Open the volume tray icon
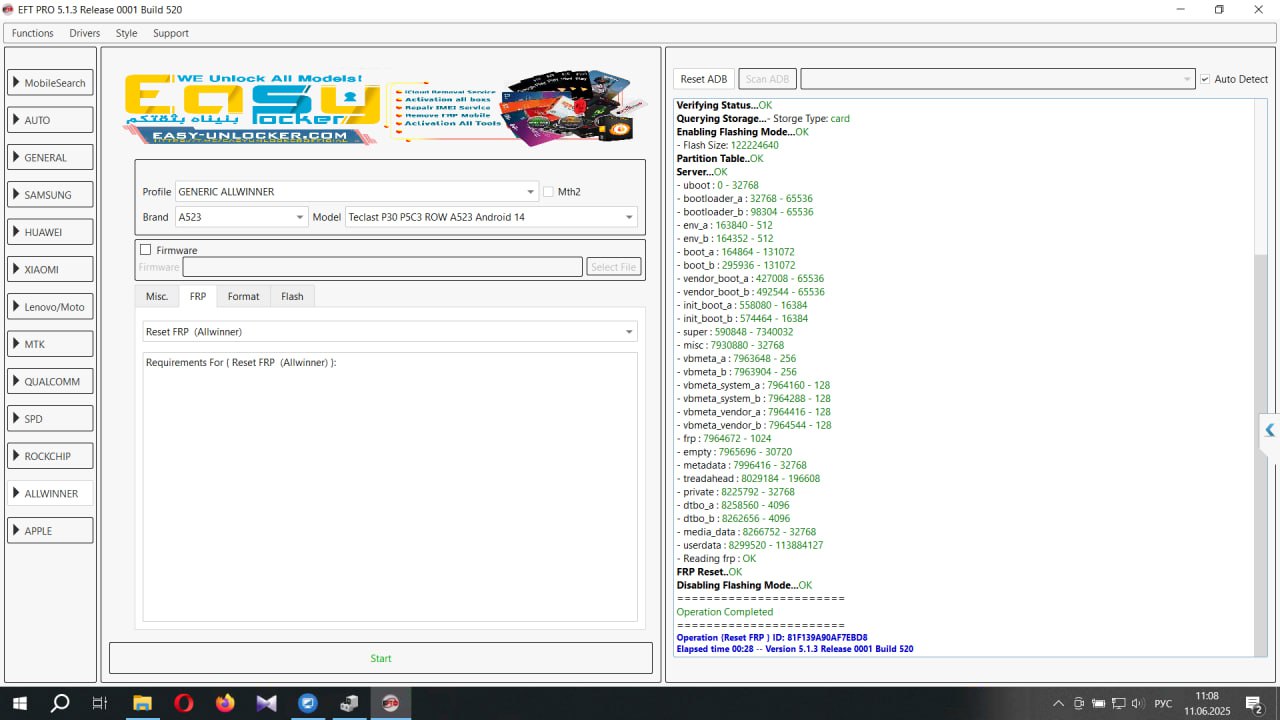This screenshot has width=1280, height=720. [1137, 703]
